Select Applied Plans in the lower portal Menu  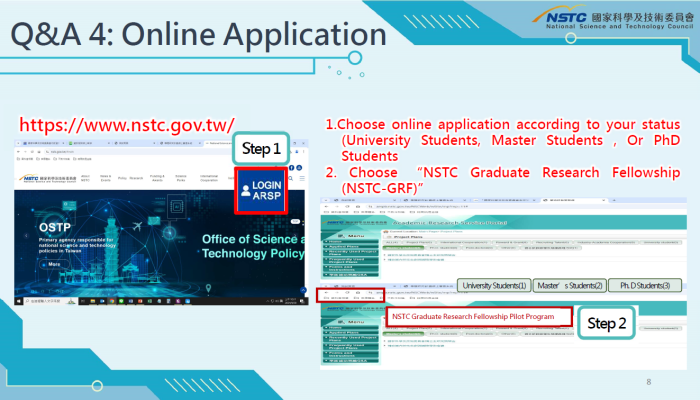click(x=351, y=333)
